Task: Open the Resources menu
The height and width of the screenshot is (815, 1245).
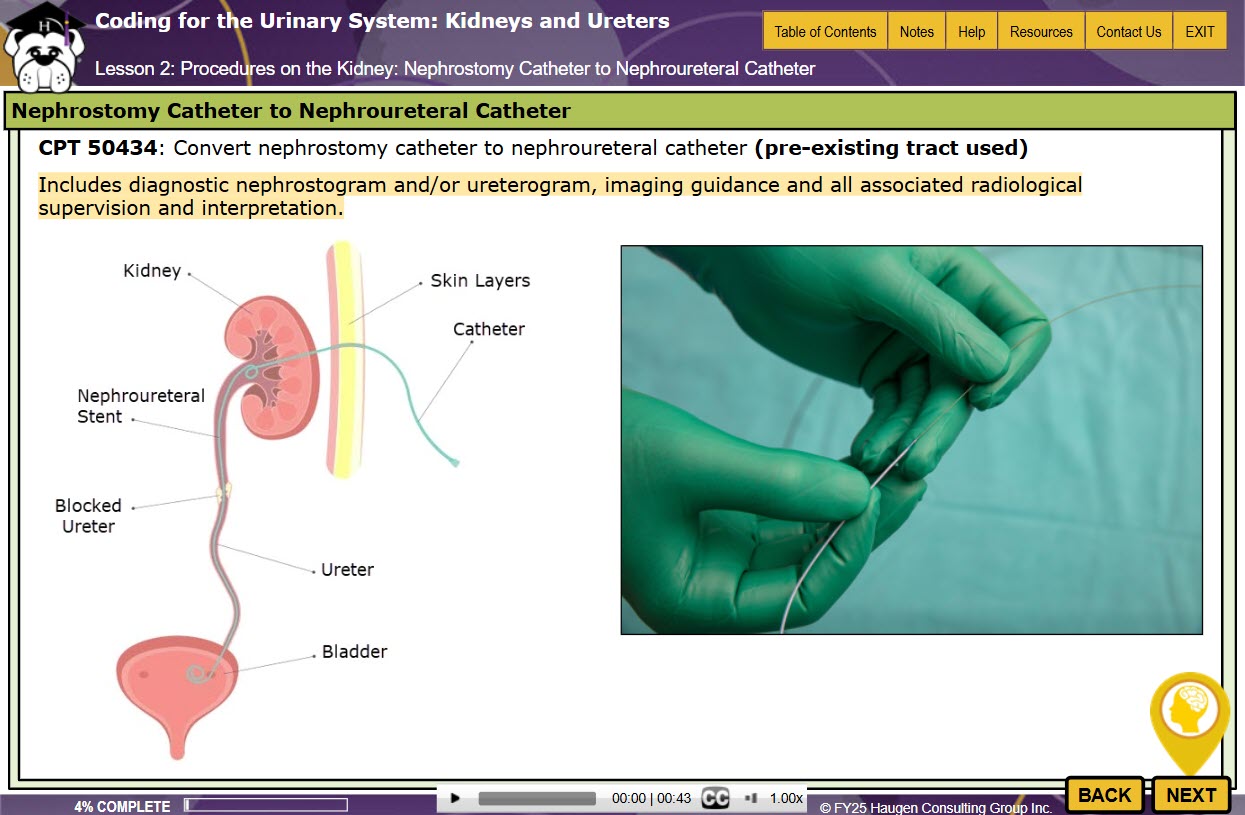Action: coord(1040,31)
